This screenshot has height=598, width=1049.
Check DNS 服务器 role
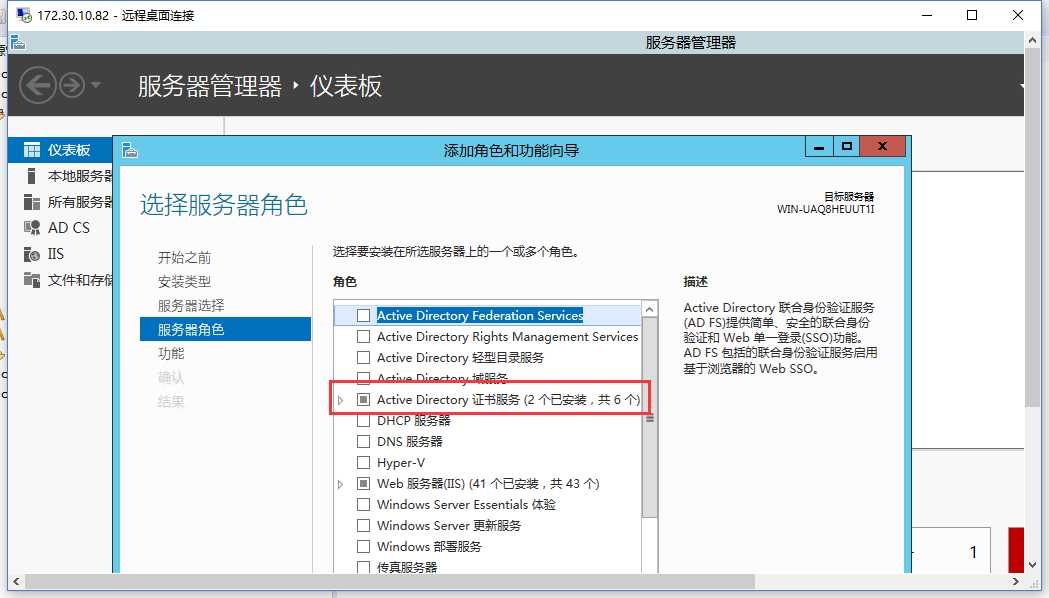point(363,441)
